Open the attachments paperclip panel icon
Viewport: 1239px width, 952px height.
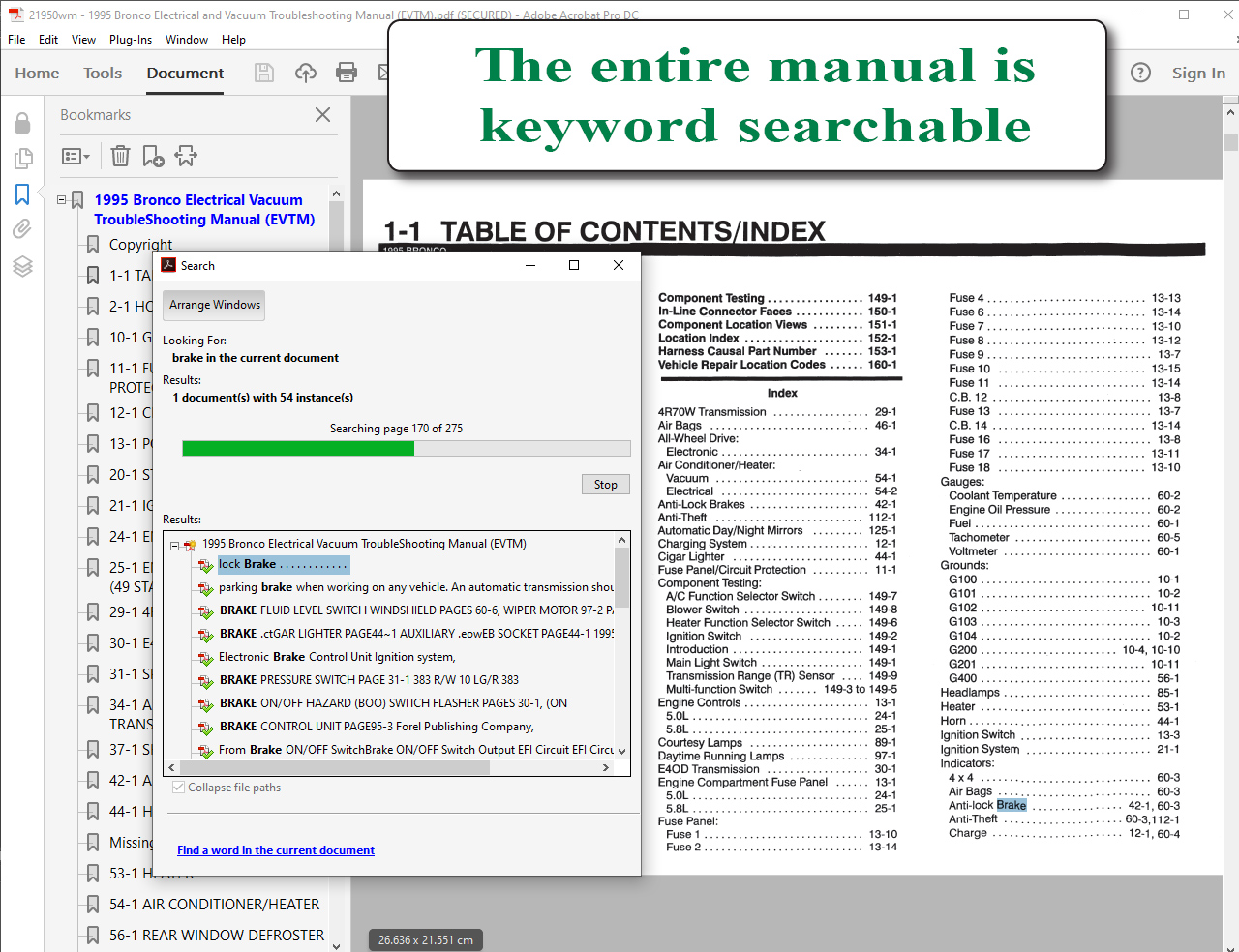pos(22,229)
